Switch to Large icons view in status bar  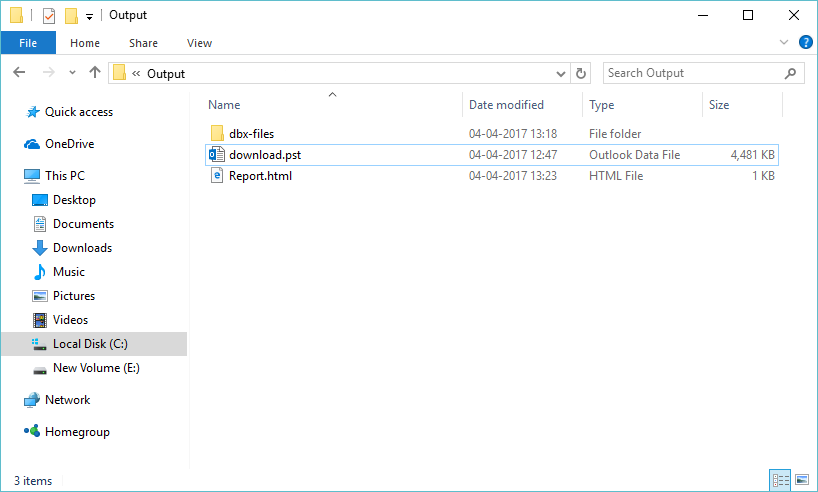802,480
